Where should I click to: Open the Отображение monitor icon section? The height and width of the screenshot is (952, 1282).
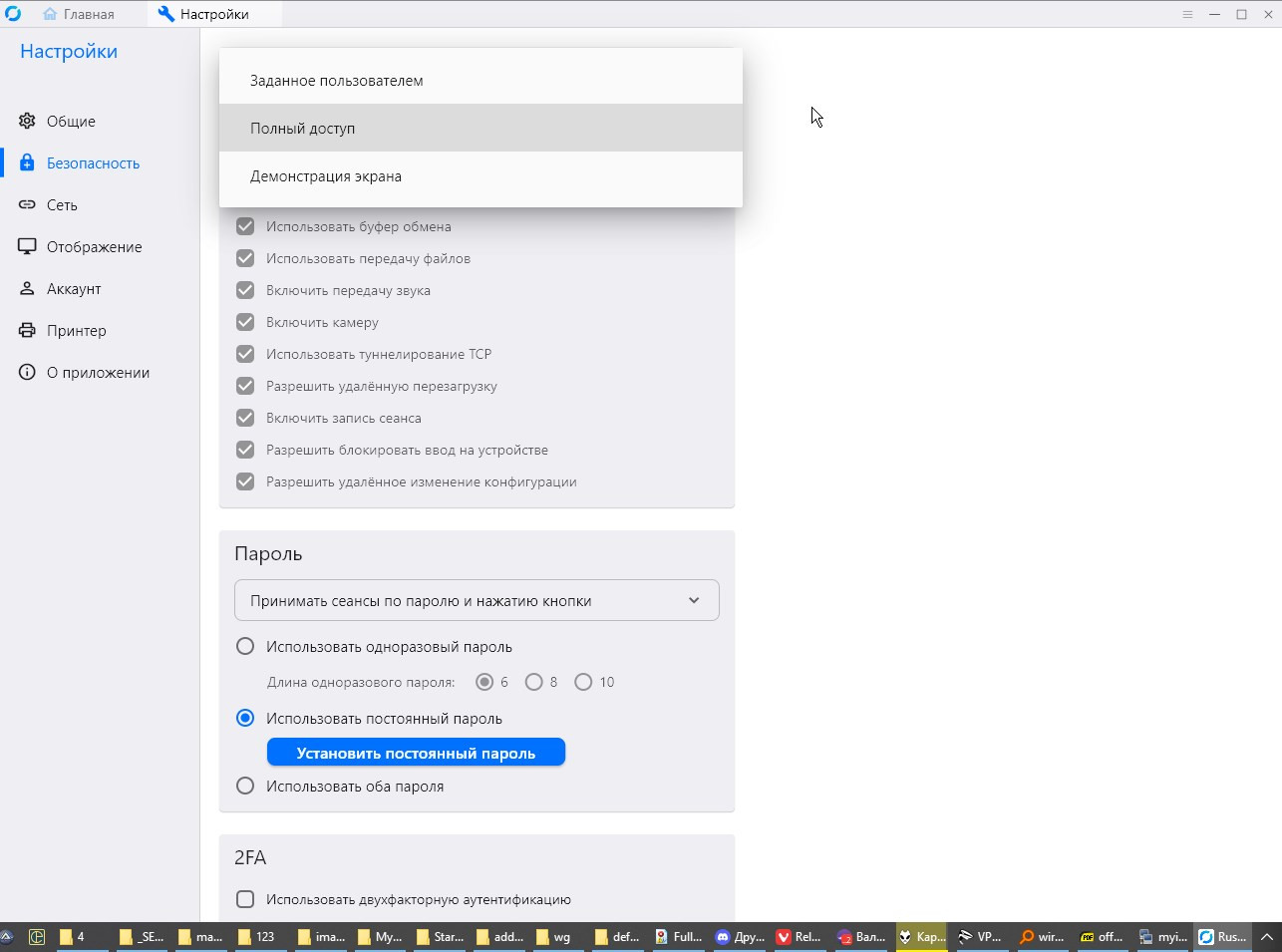pos(27,247)
